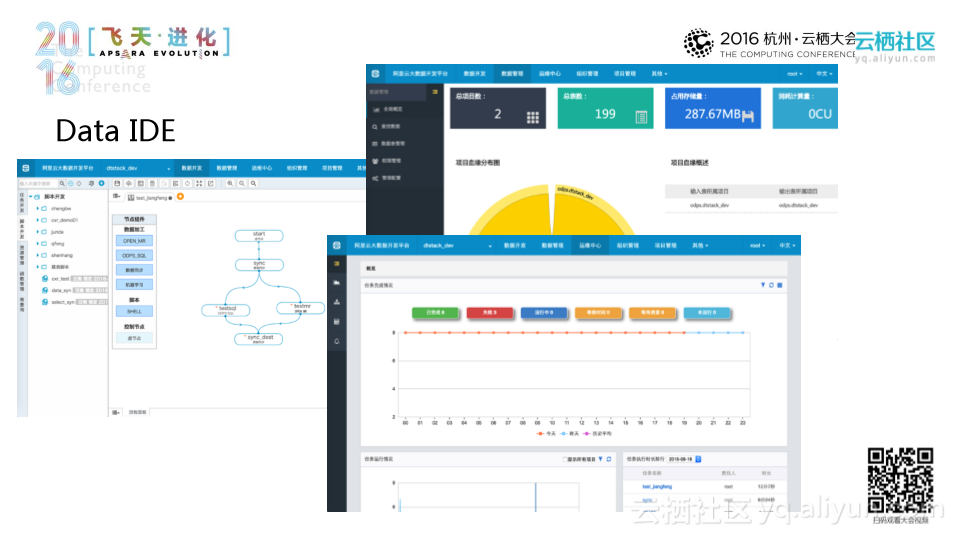Viewport: 956px width, 536px height.
Task: Select select_syn script in the tree
Action: (63, 302)
